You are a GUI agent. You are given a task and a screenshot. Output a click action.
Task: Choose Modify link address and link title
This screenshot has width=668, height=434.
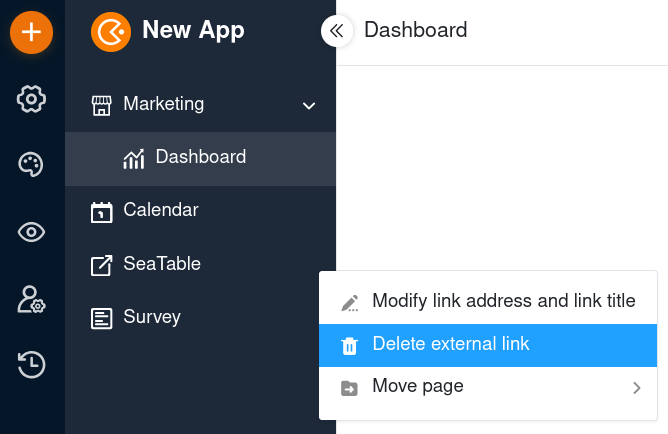[488, 301]
